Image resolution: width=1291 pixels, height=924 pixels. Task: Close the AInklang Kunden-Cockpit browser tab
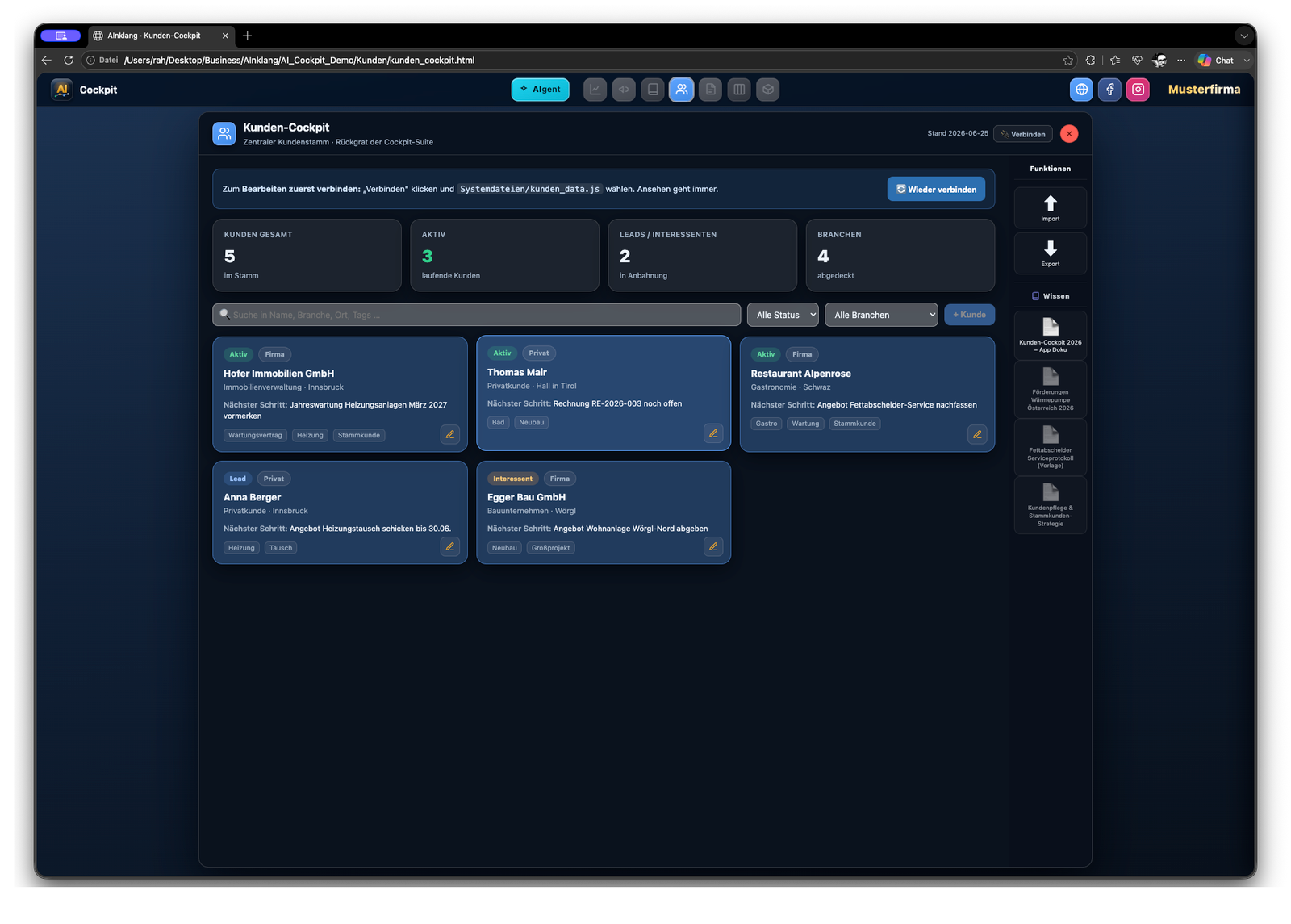[x=225, y=36]
